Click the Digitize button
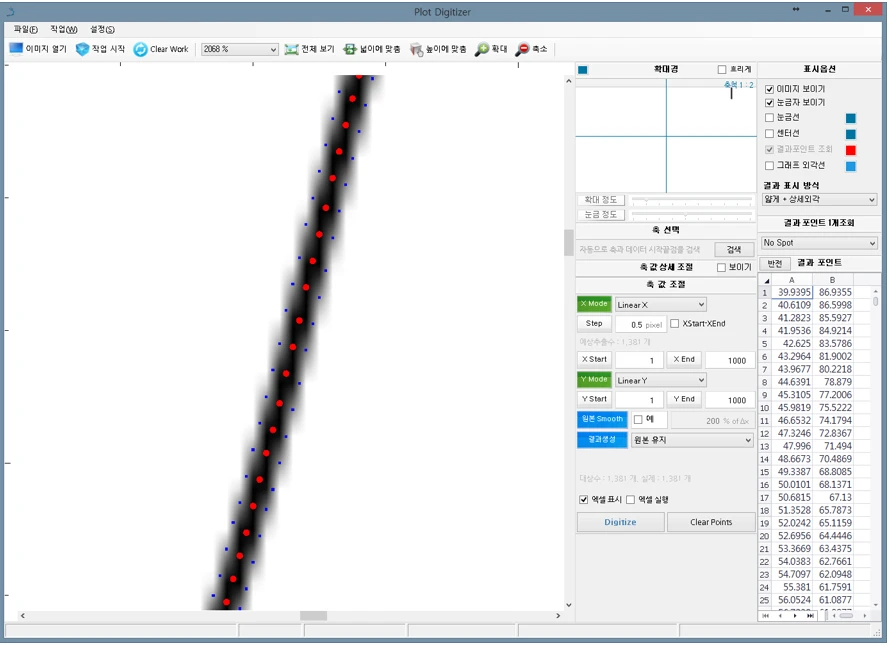This screenshot has height=645, width=889. 620,522
